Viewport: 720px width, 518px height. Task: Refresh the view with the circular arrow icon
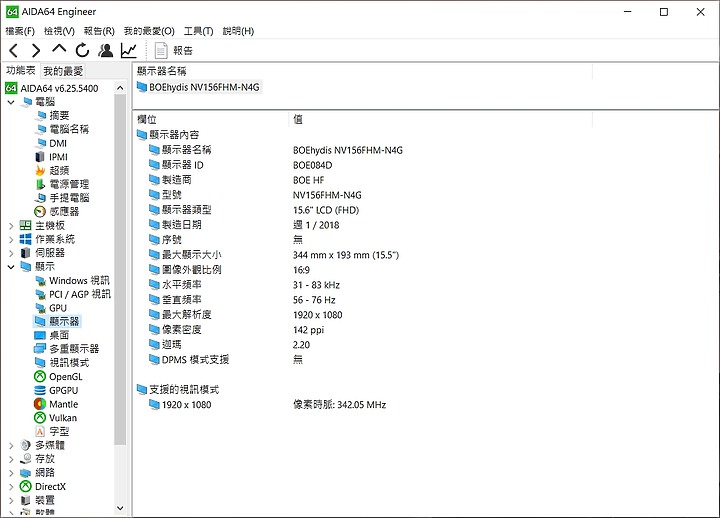tap(82, 50)
